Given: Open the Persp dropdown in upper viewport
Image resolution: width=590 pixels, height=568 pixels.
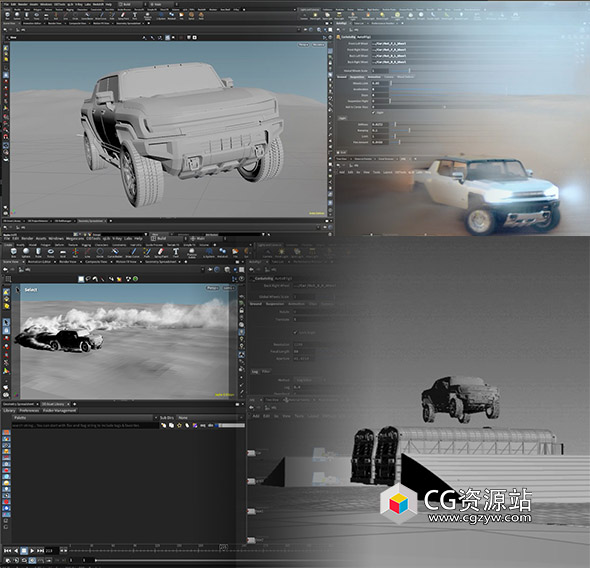Looking at the screenshot, I should (303, 45).
